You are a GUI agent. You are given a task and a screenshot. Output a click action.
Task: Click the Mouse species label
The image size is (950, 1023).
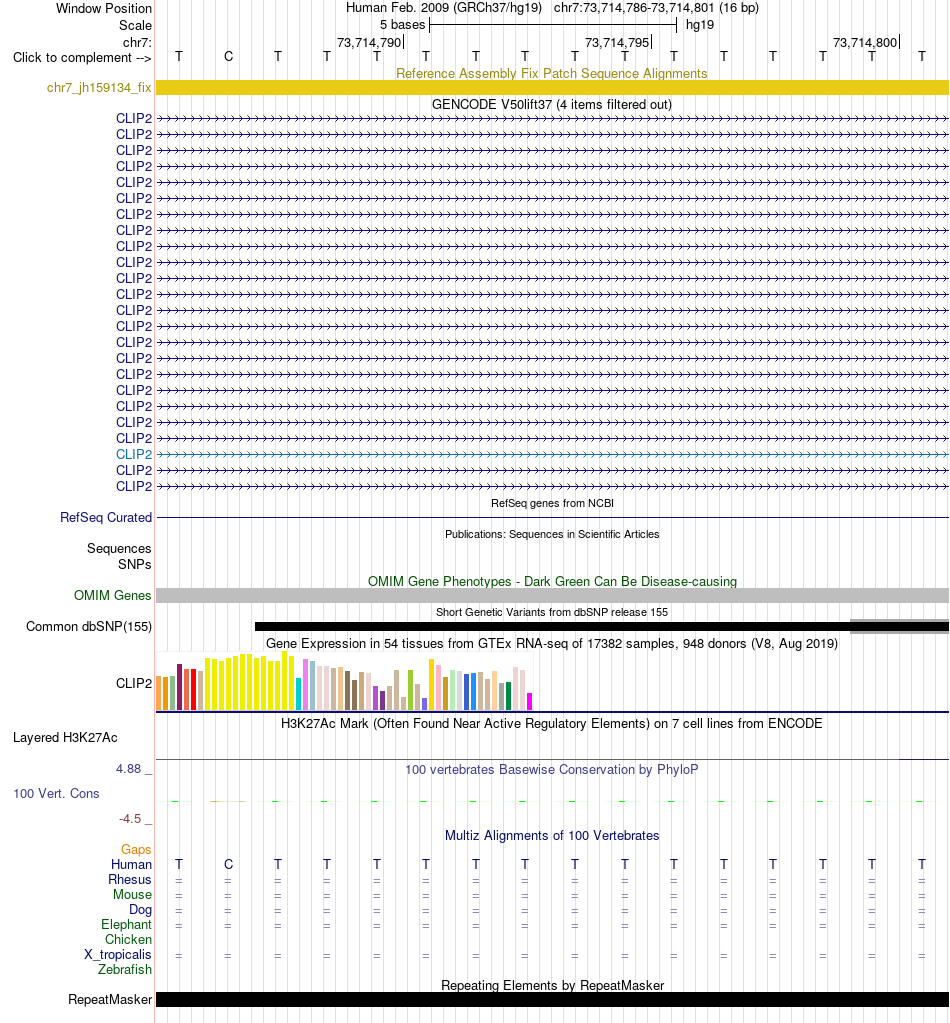pyautogui.click(x=132, y=894)
